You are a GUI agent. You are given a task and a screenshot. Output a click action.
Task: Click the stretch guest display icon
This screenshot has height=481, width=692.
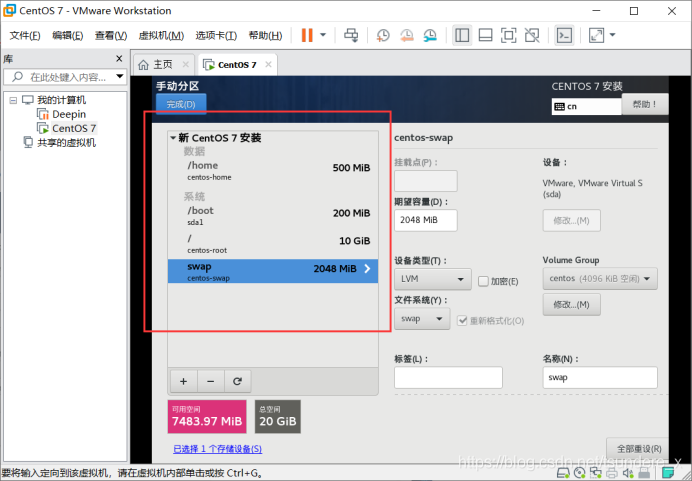[x=596, y=35]
